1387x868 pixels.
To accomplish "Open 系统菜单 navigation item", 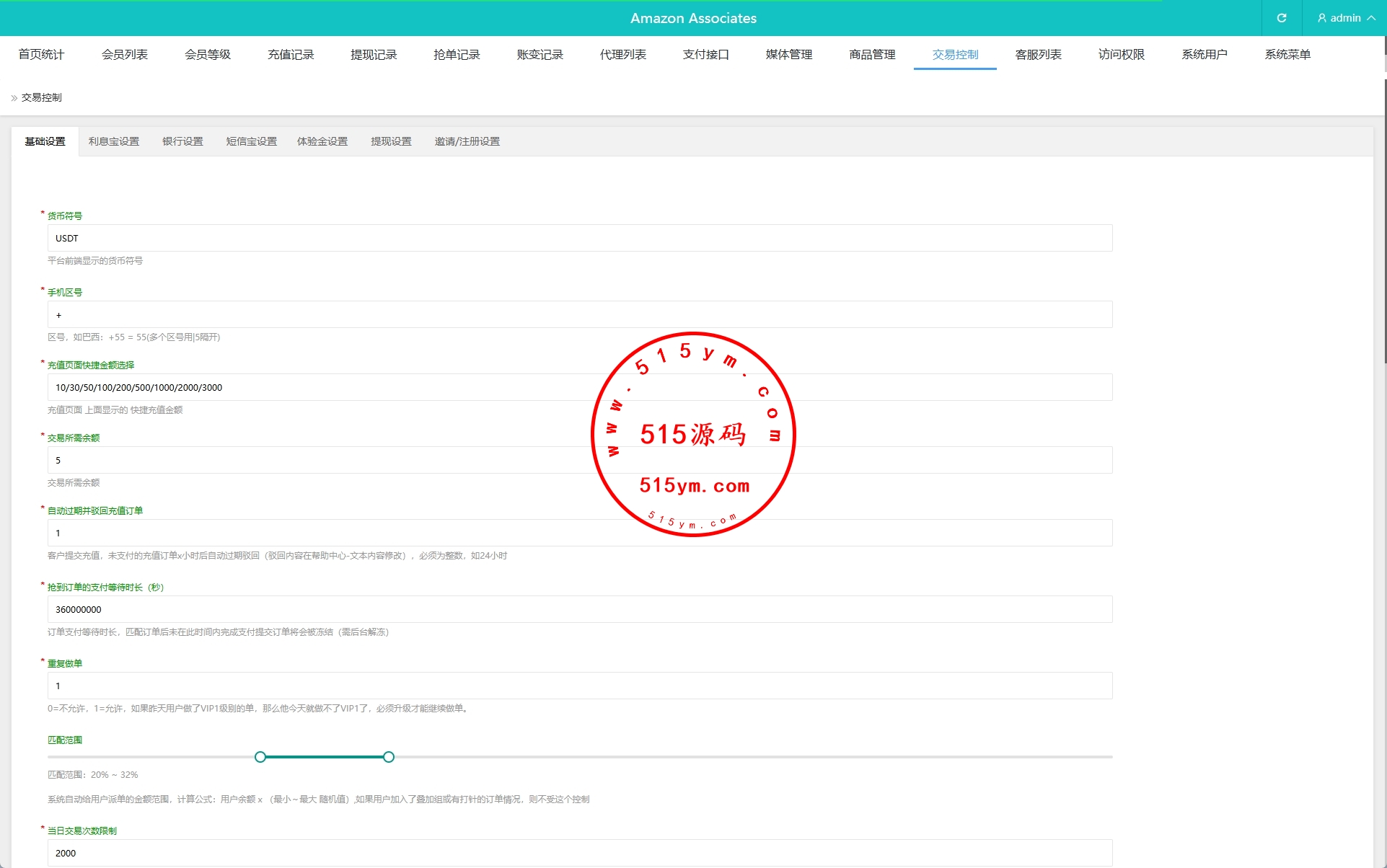I will pos(1287,55).
